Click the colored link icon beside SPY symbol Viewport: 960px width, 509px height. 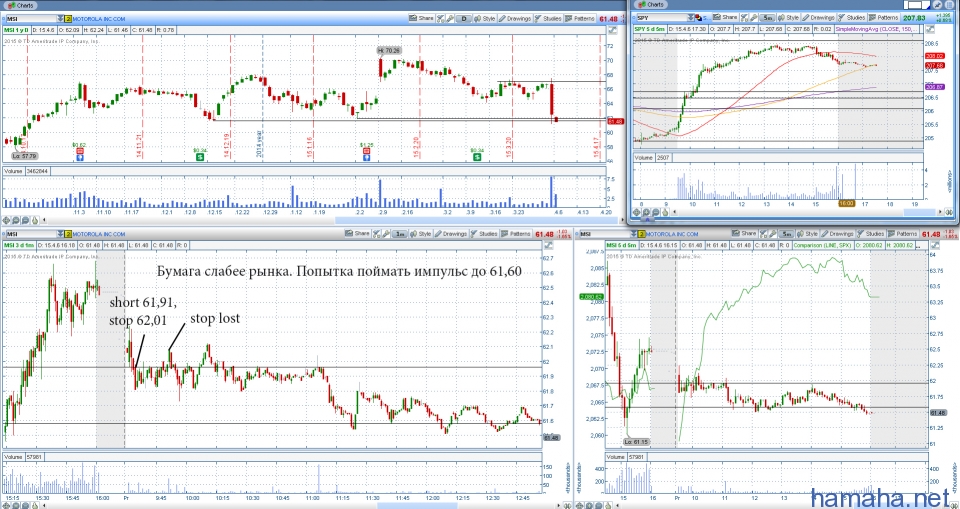pos(699,18)
